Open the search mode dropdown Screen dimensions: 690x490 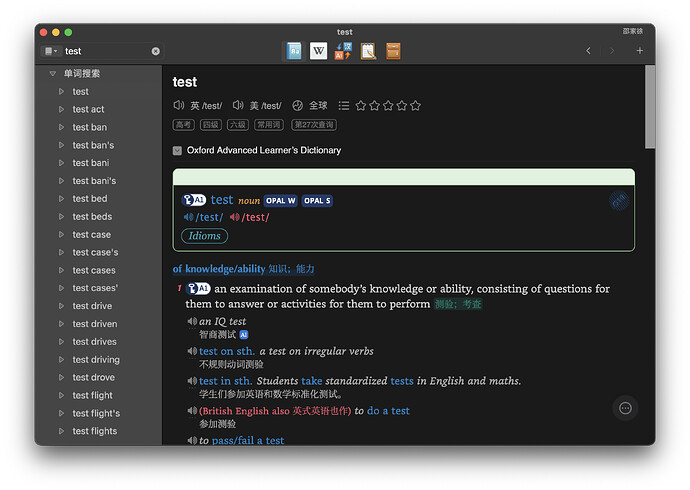51,51
